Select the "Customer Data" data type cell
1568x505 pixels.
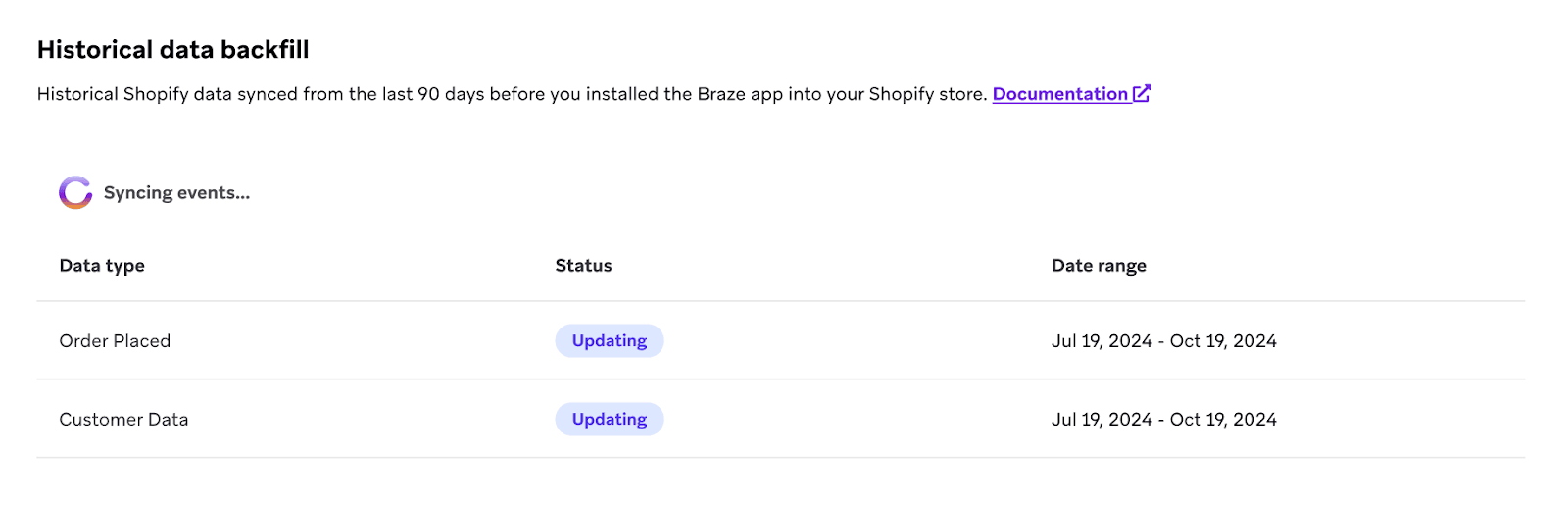[123, 420]
